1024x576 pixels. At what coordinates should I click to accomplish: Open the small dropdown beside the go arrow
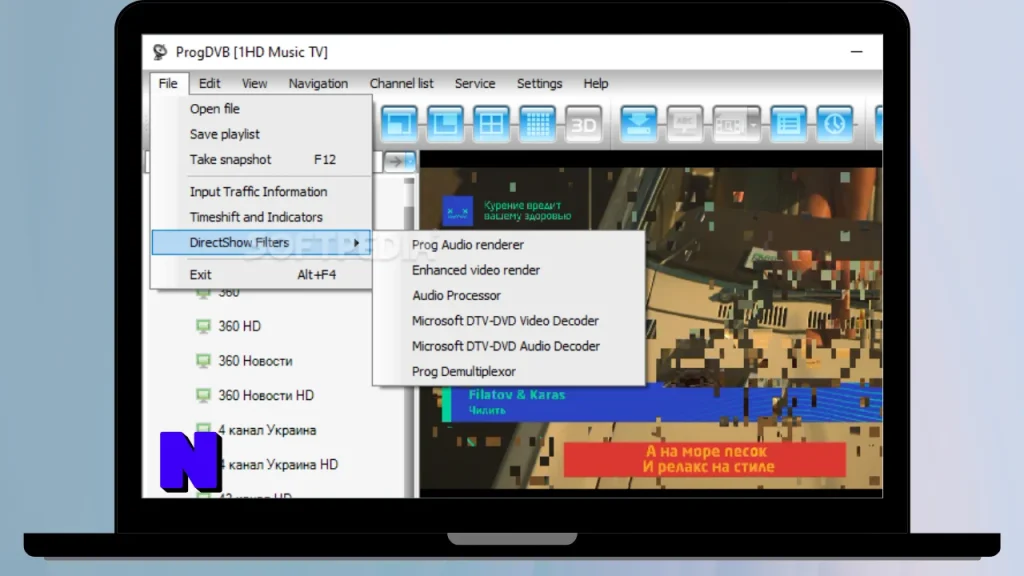[x=410, y=161]
